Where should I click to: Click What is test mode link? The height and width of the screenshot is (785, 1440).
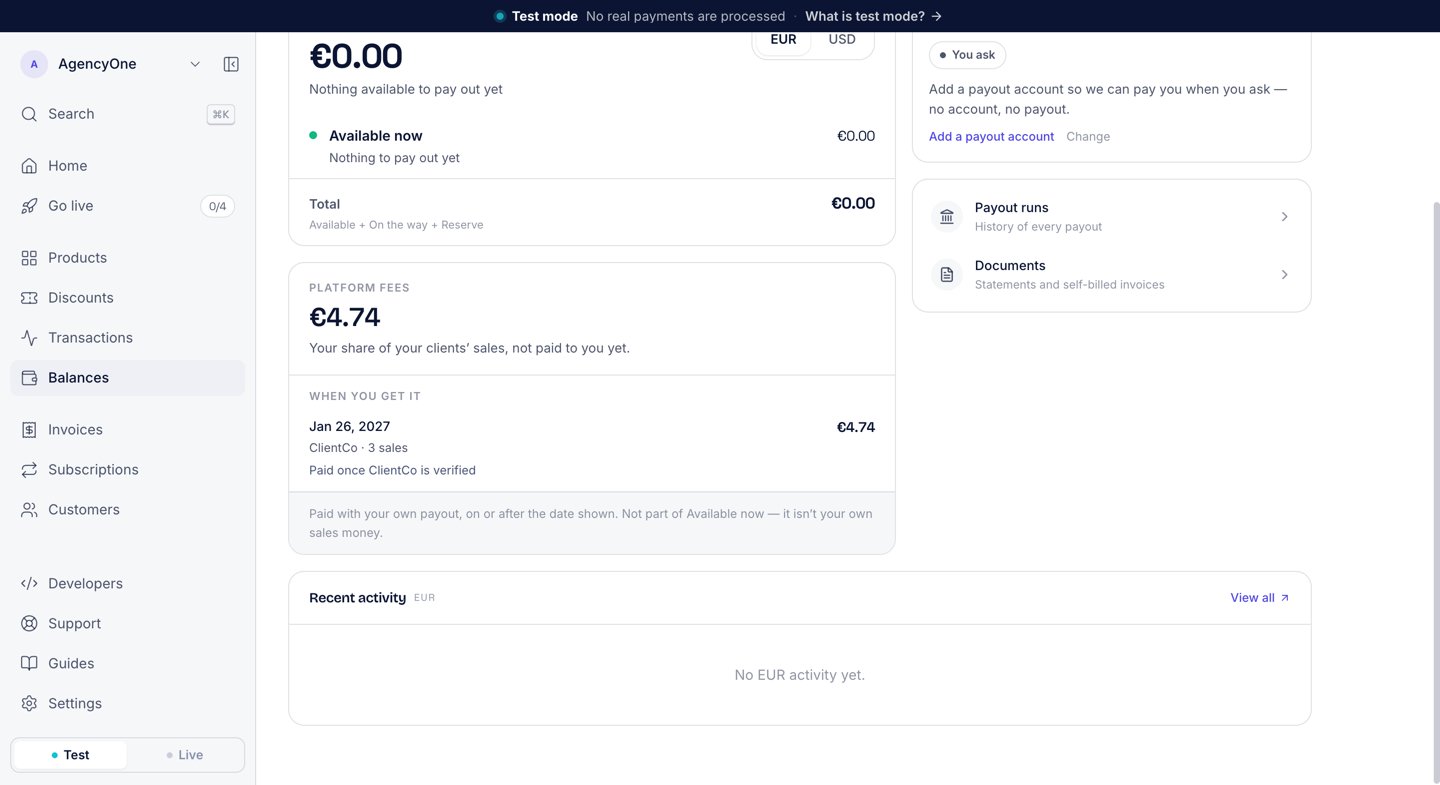tap(873, 16)
